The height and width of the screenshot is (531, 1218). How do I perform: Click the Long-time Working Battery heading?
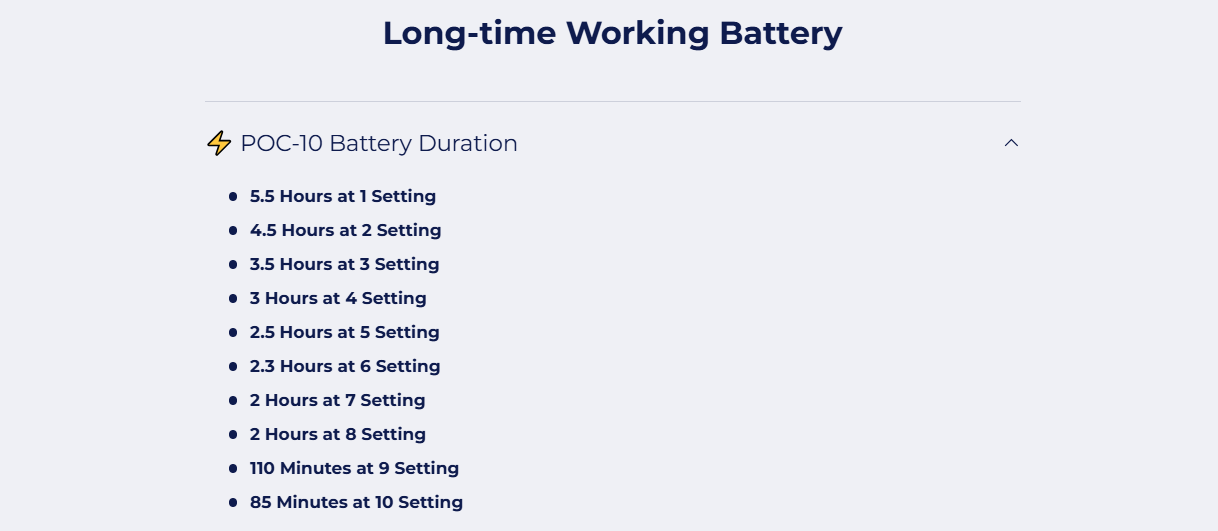click(x=612, y=33)
